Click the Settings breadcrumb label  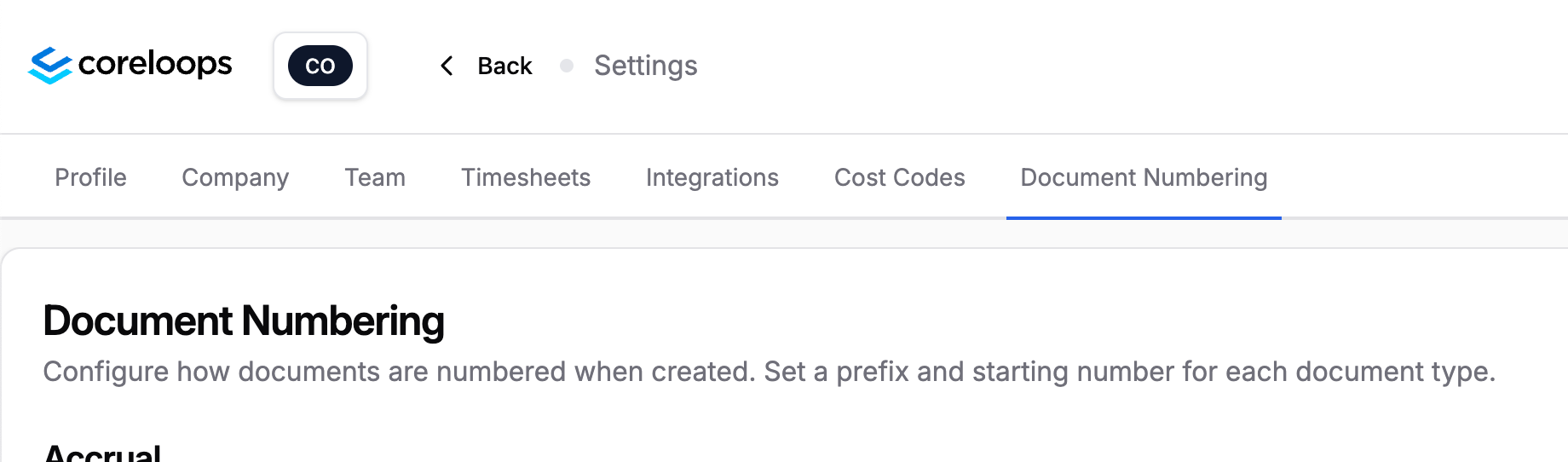[646, 66]
